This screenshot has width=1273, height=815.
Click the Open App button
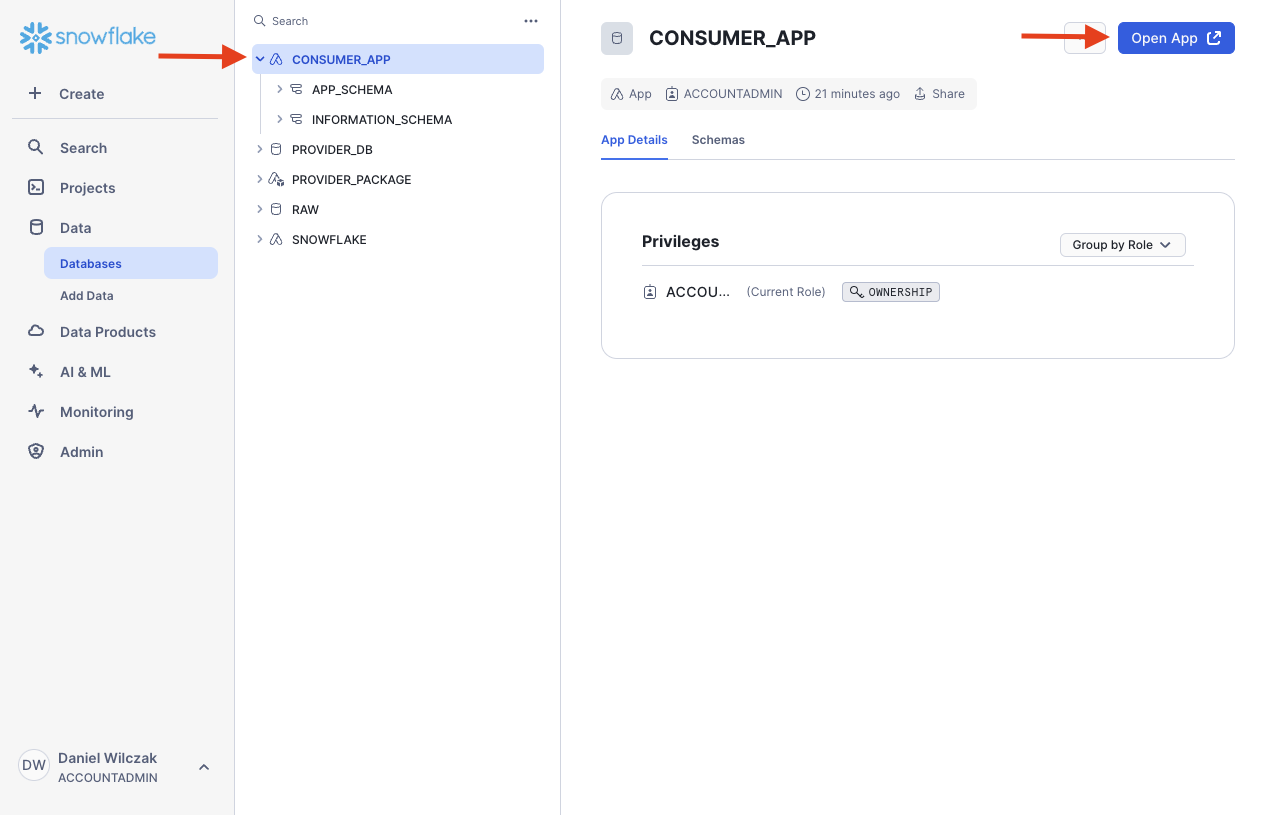[x=1176, y=38]
